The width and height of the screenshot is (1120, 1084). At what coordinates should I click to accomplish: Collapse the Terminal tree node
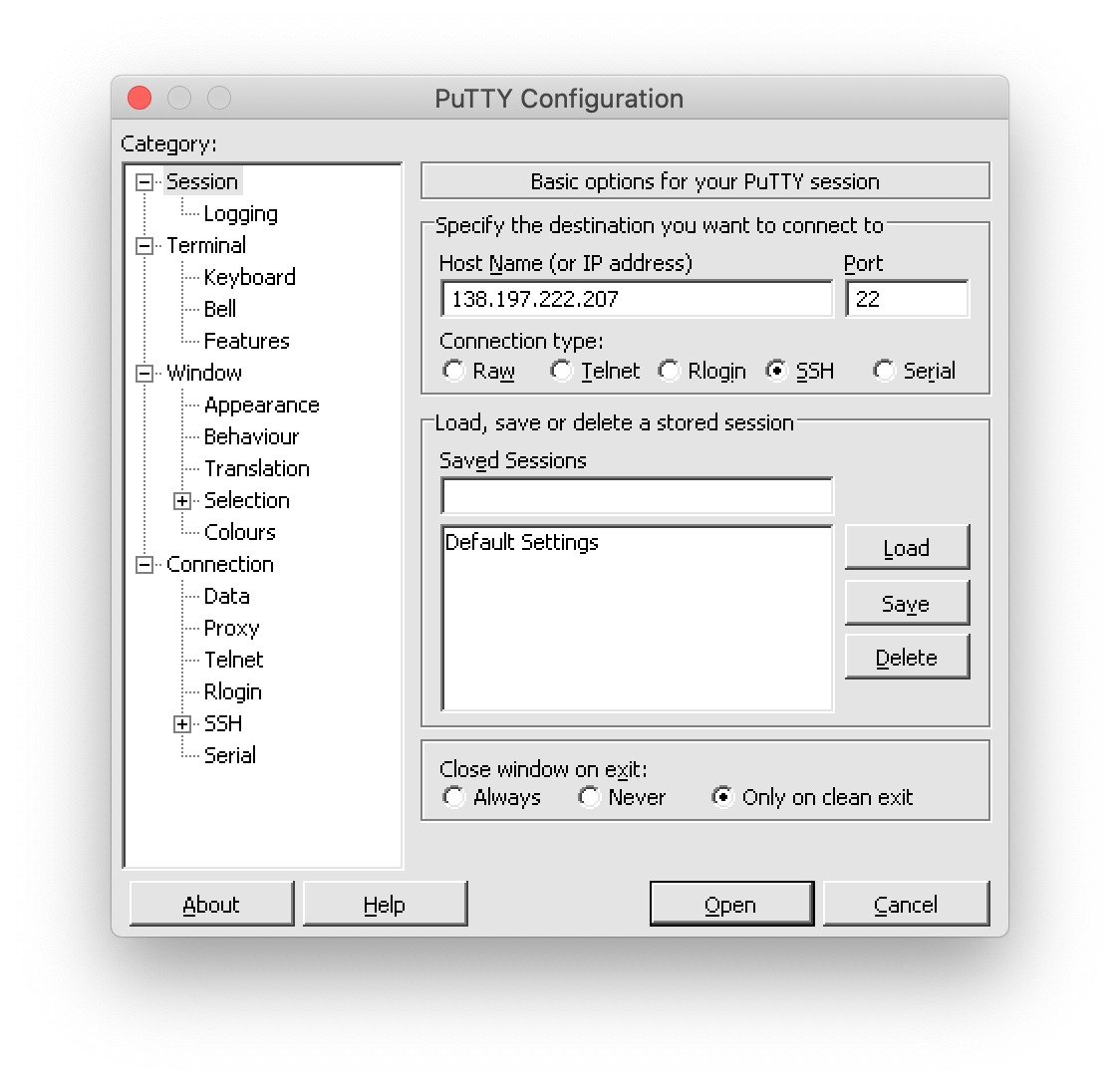click(144, 246)
